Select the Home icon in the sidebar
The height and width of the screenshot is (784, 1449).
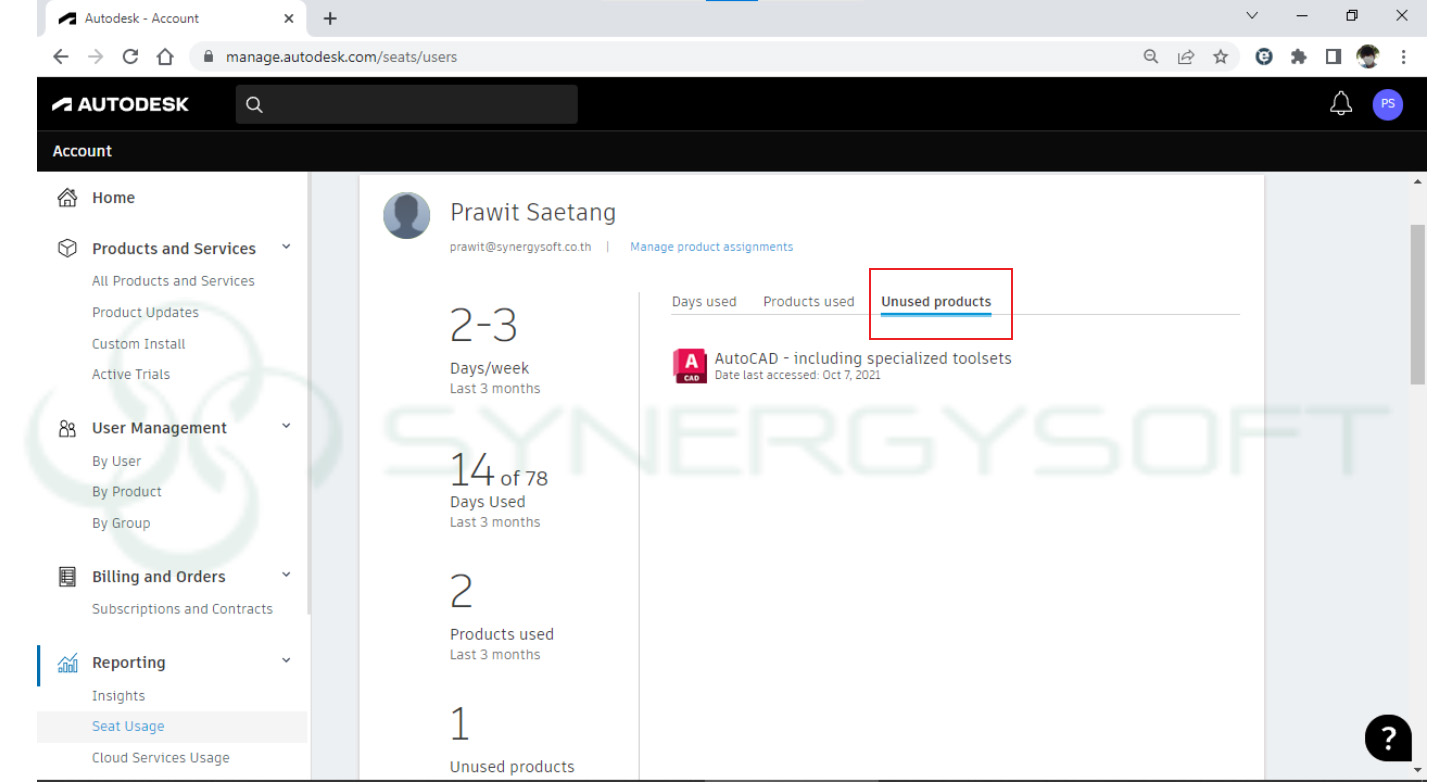click(x=66, y=197)
